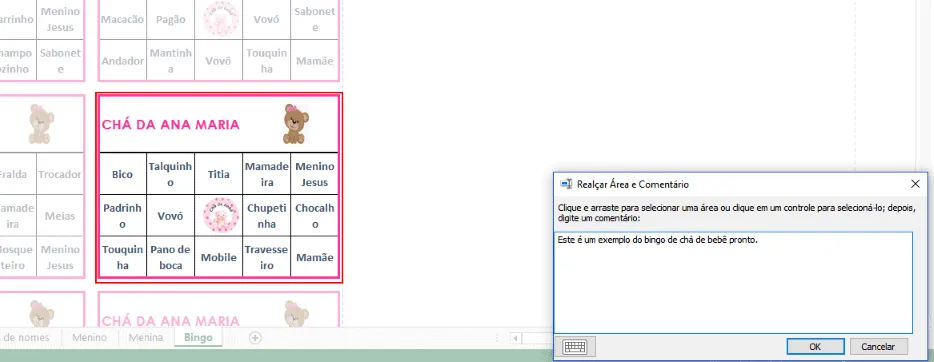Click the faded teddy bear in bottom card
The image size is (934, 362).
click(x=295, y=313)
